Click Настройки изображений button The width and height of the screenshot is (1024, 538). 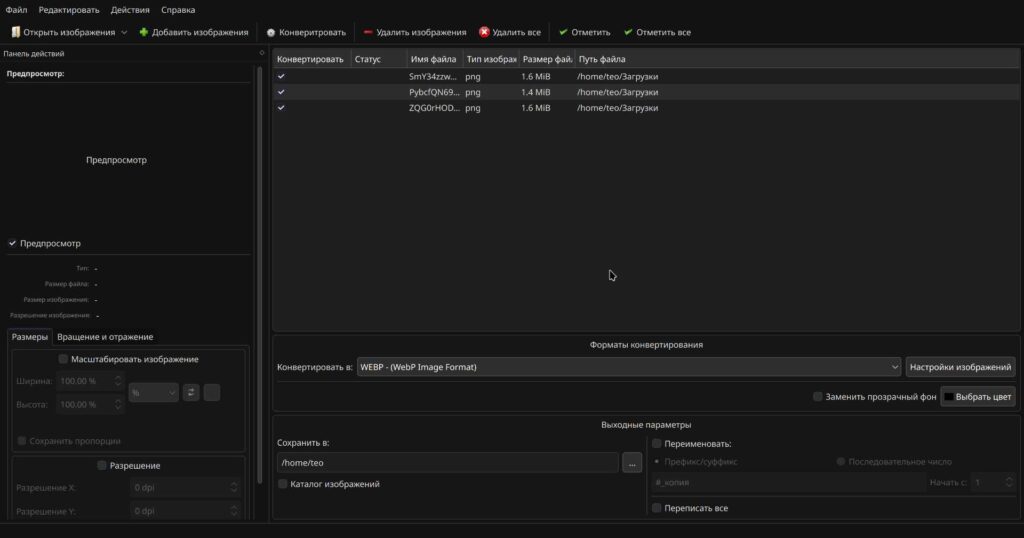coord(960,367)
